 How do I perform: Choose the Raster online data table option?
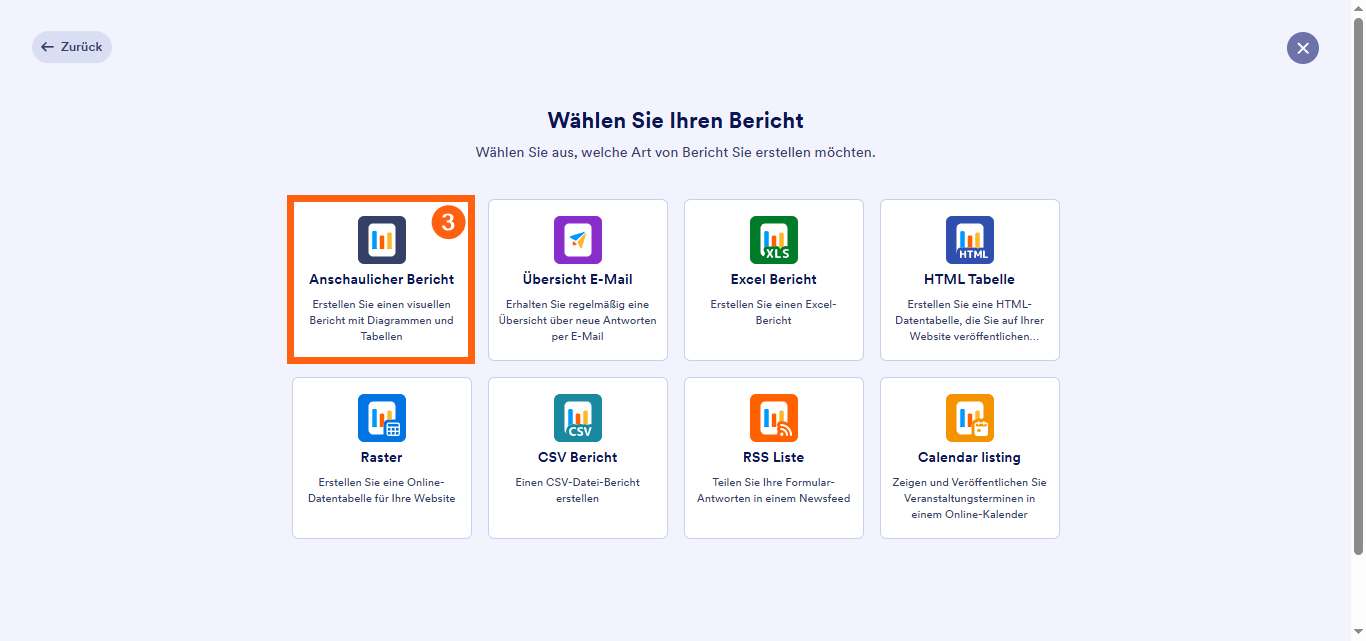click(x=381, y=458)
